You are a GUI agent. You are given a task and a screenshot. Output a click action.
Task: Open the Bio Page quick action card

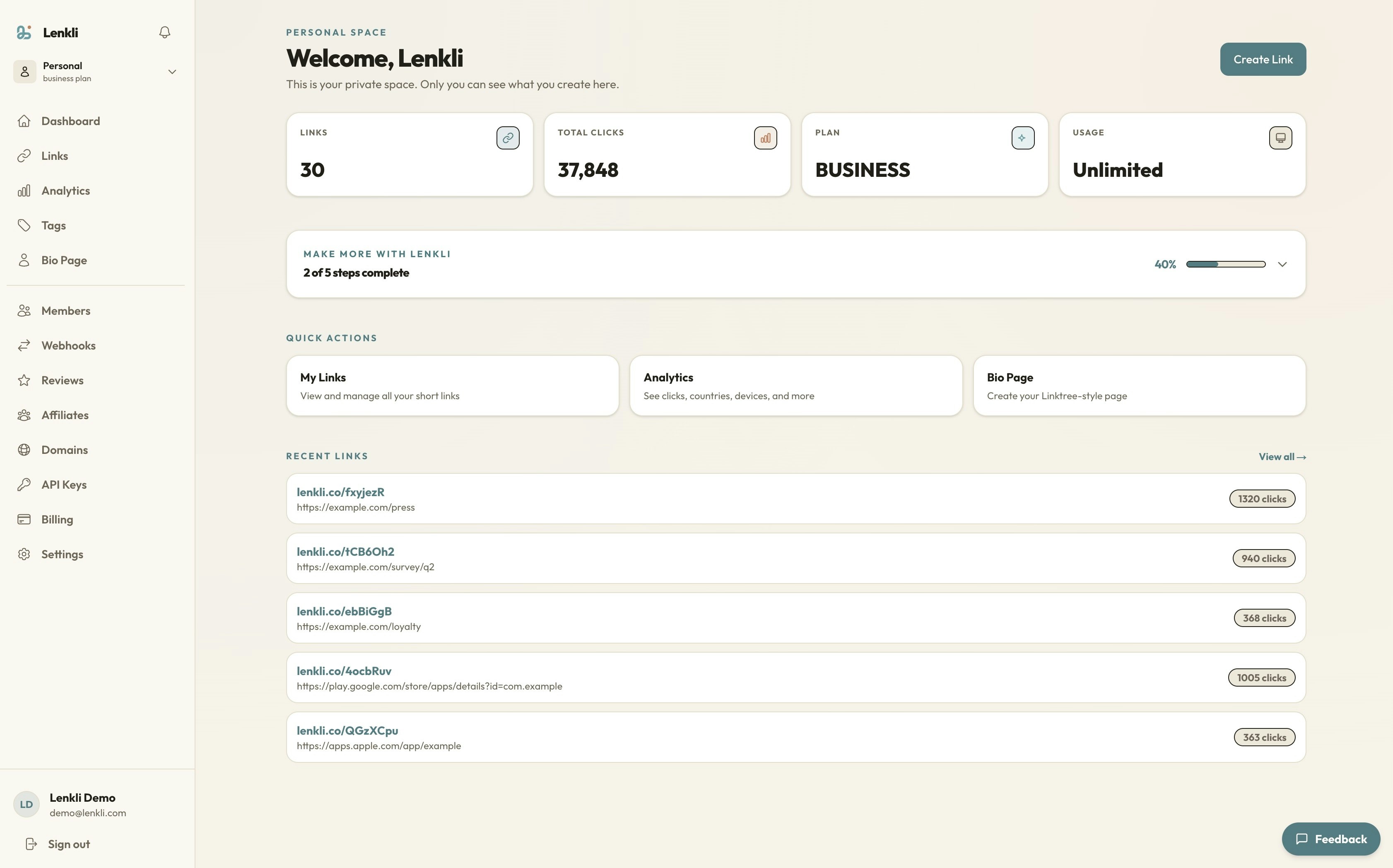(x=1139, y=386)
